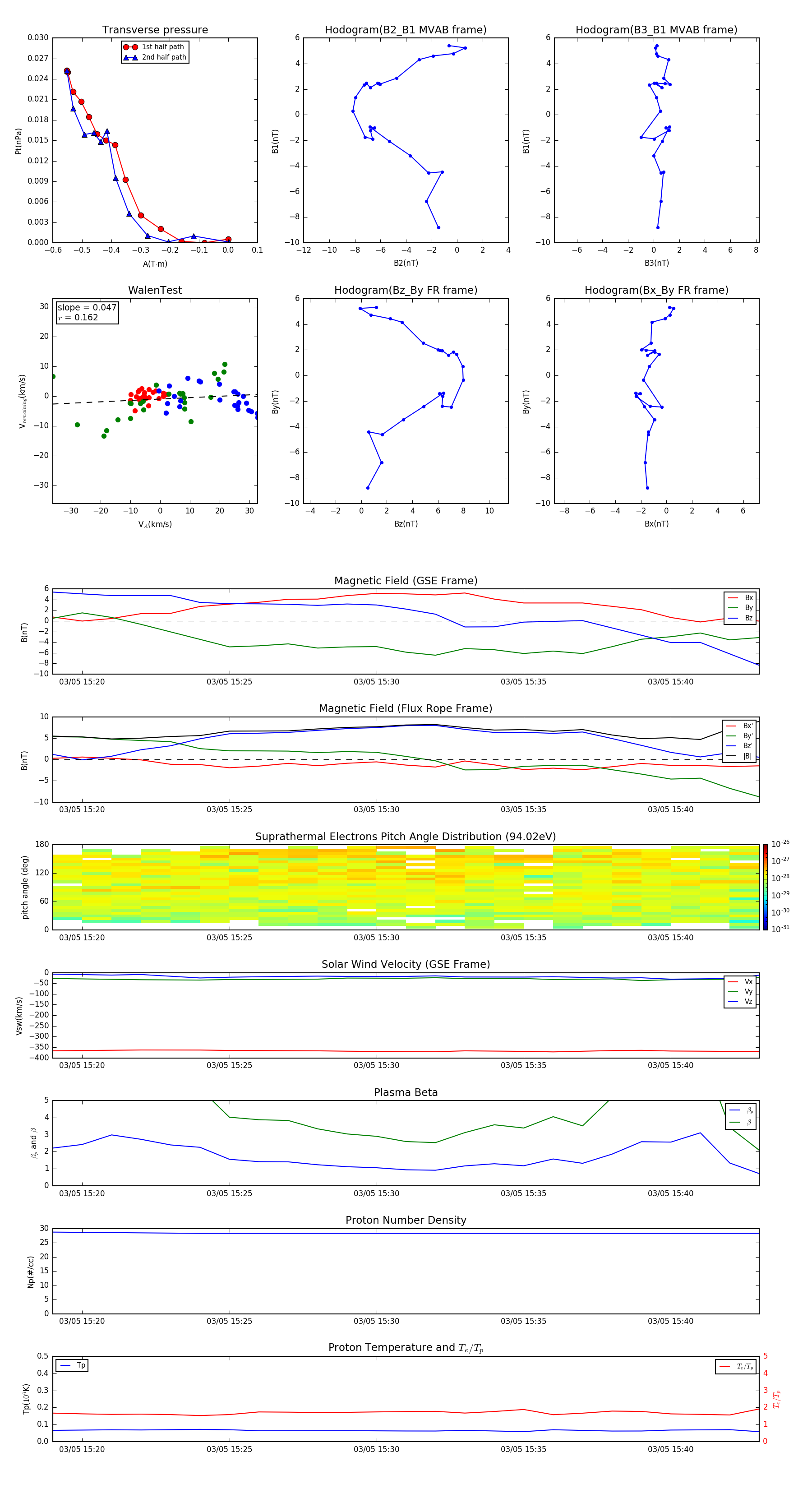Click 'Solar Wind Velocity (GSE Frame)' title

406,964
